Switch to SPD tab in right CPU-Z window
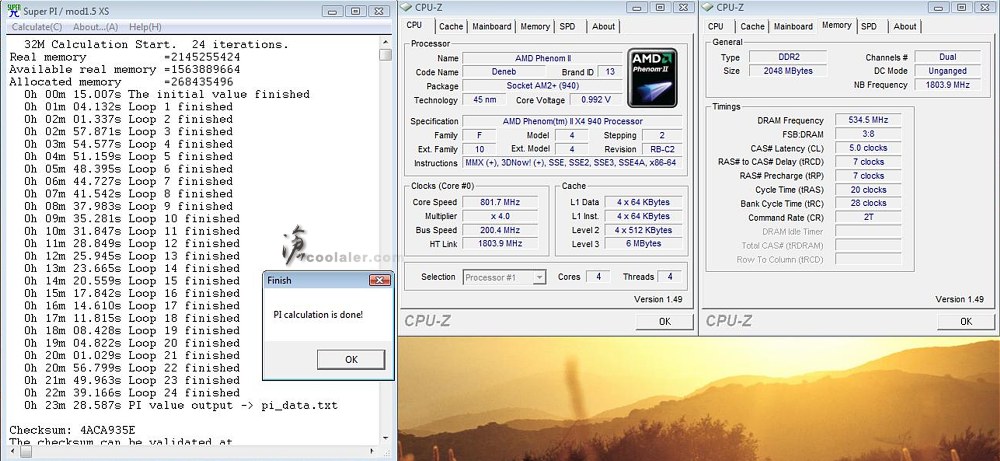The height and width of the screenshot is (461, 1000). pos(869,27)
